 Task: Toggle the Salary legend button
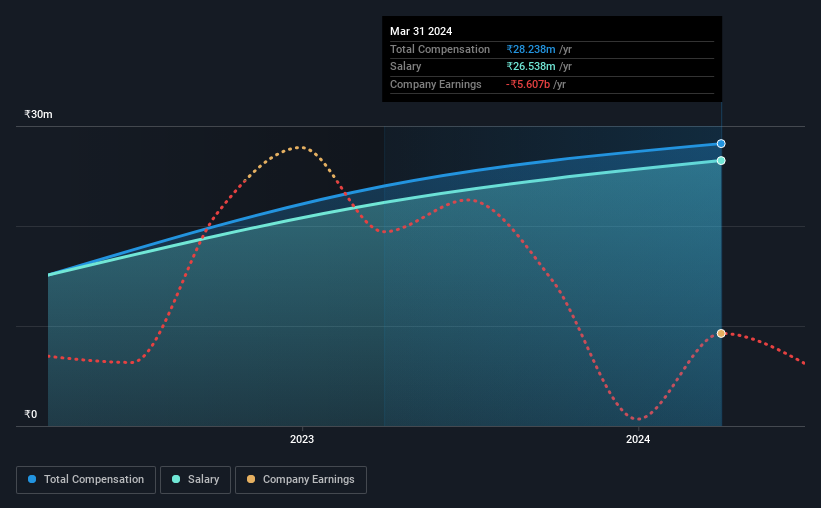pos(195,480)
